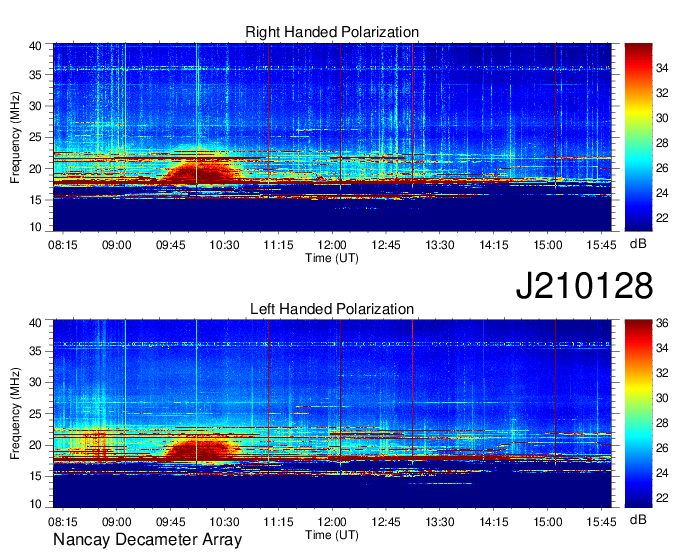
Task: Click the 09:45 time tick under the Left Handed plot
Action: 170,522
